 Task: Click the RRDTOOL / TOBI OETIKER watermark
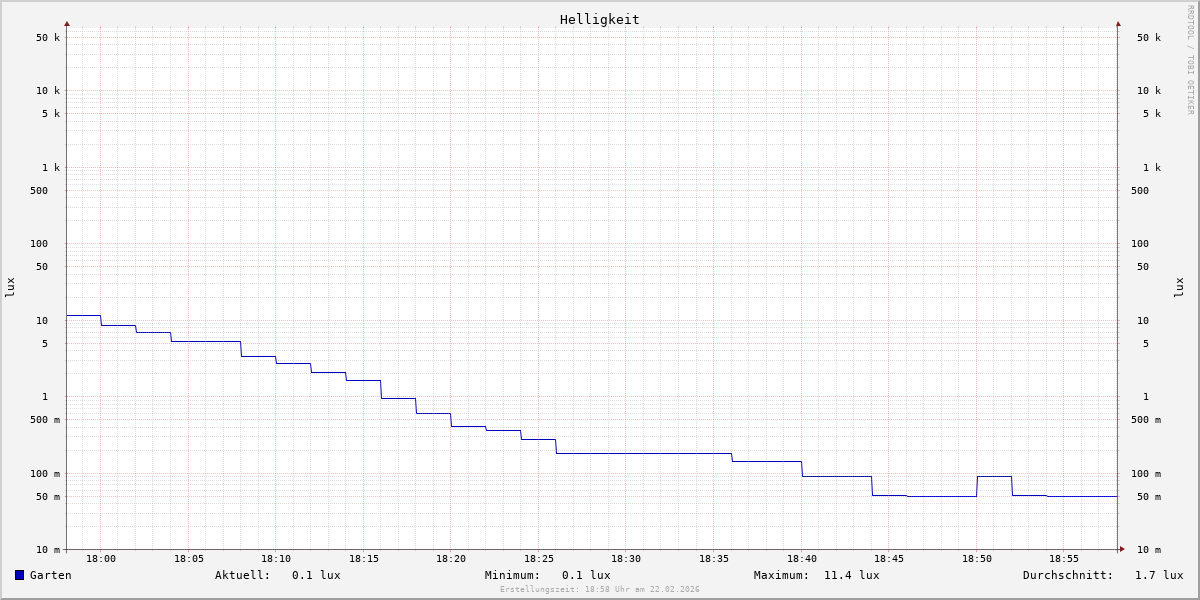1190,60
